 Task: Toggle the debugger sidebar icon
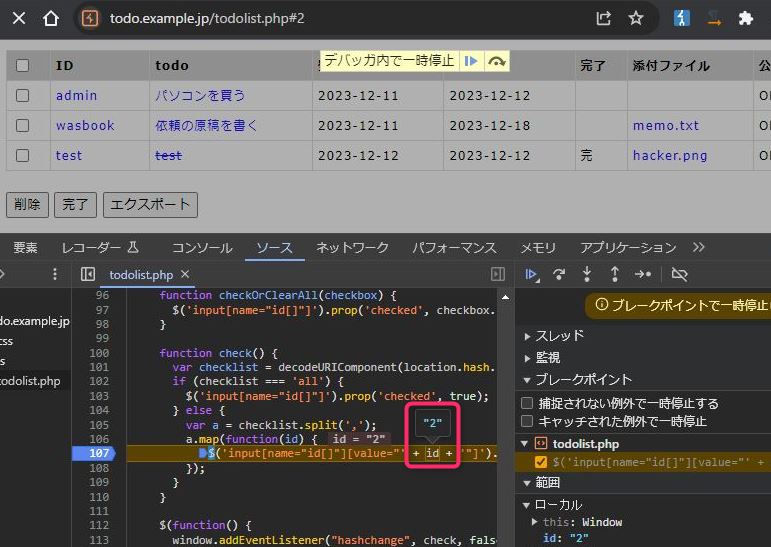498,274
